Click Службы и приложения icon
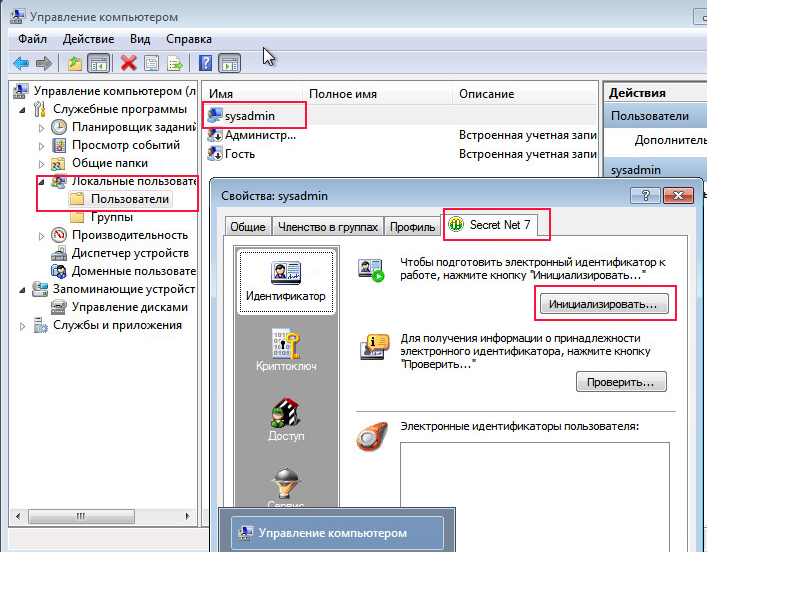 pos(40,325)
